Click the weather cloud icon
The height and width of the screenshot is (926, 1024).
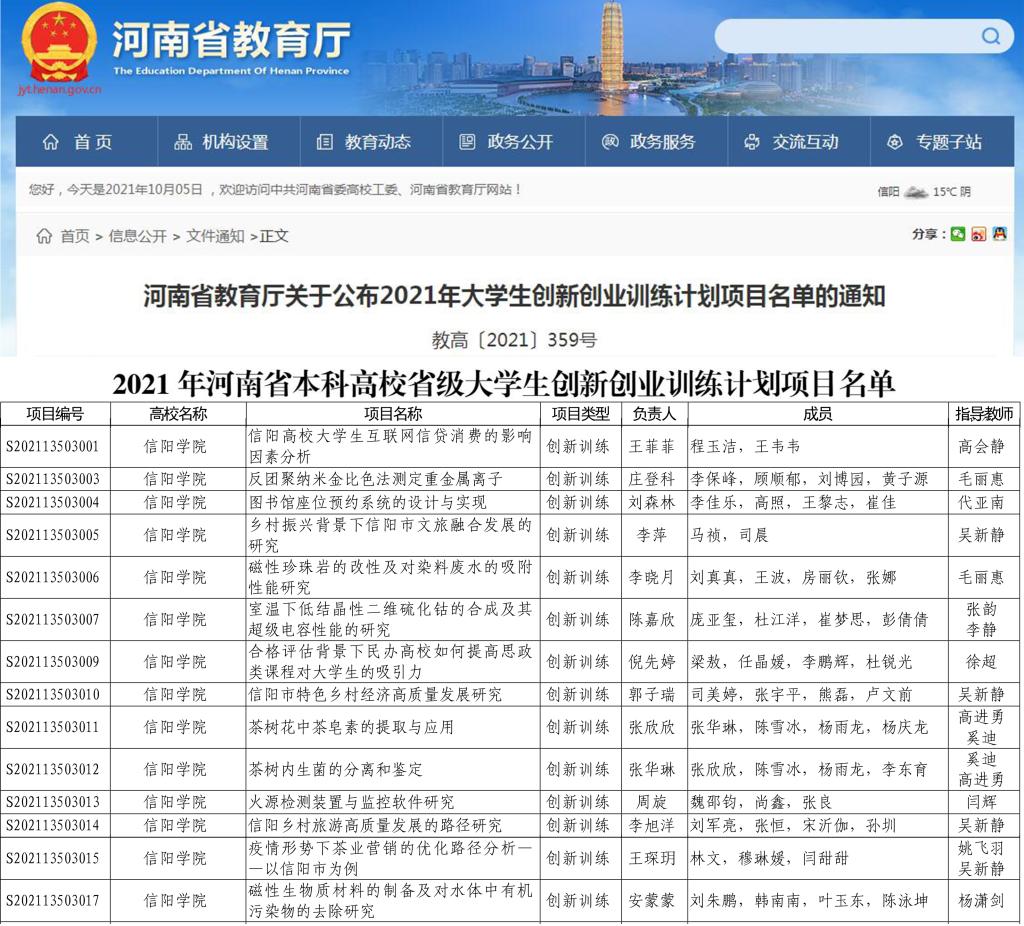915,192
